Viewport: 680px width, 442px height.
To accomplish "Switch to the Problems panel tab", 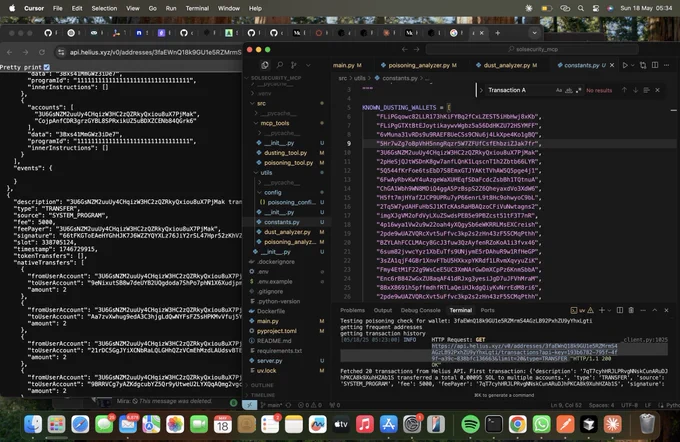I will 352,310.
